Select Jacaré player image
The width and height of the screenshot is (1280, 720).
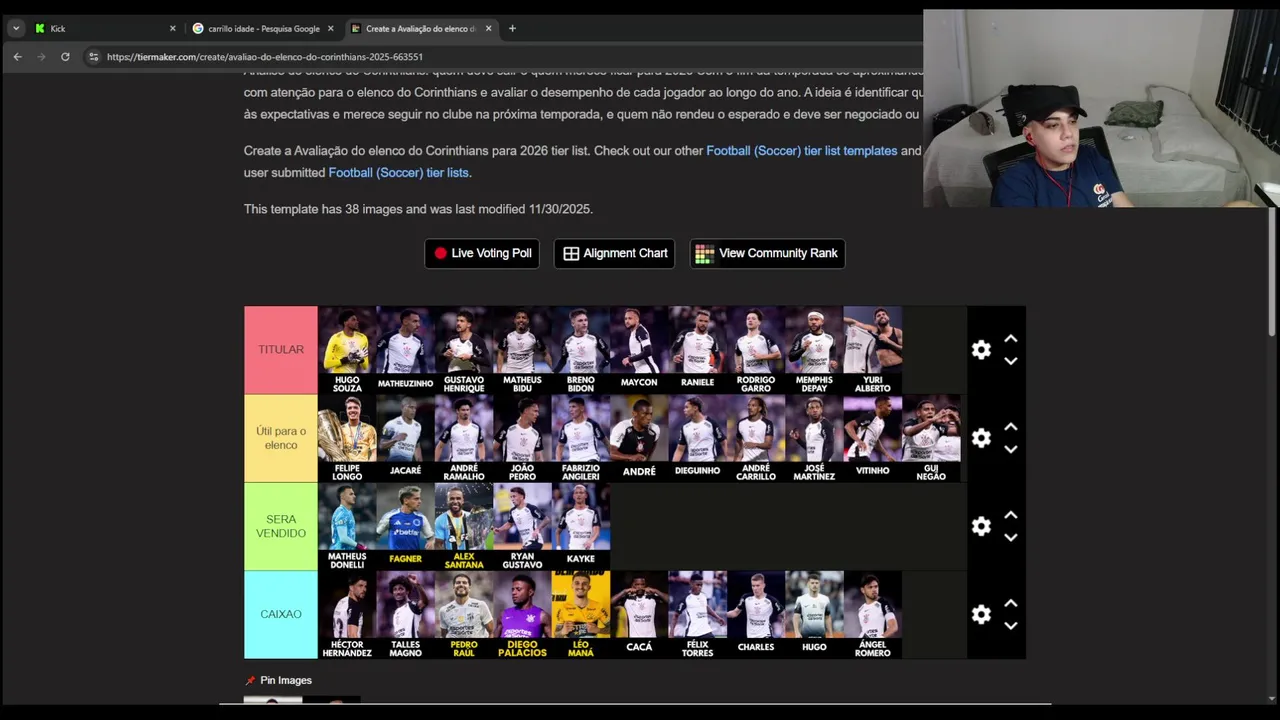coord(405,438)
